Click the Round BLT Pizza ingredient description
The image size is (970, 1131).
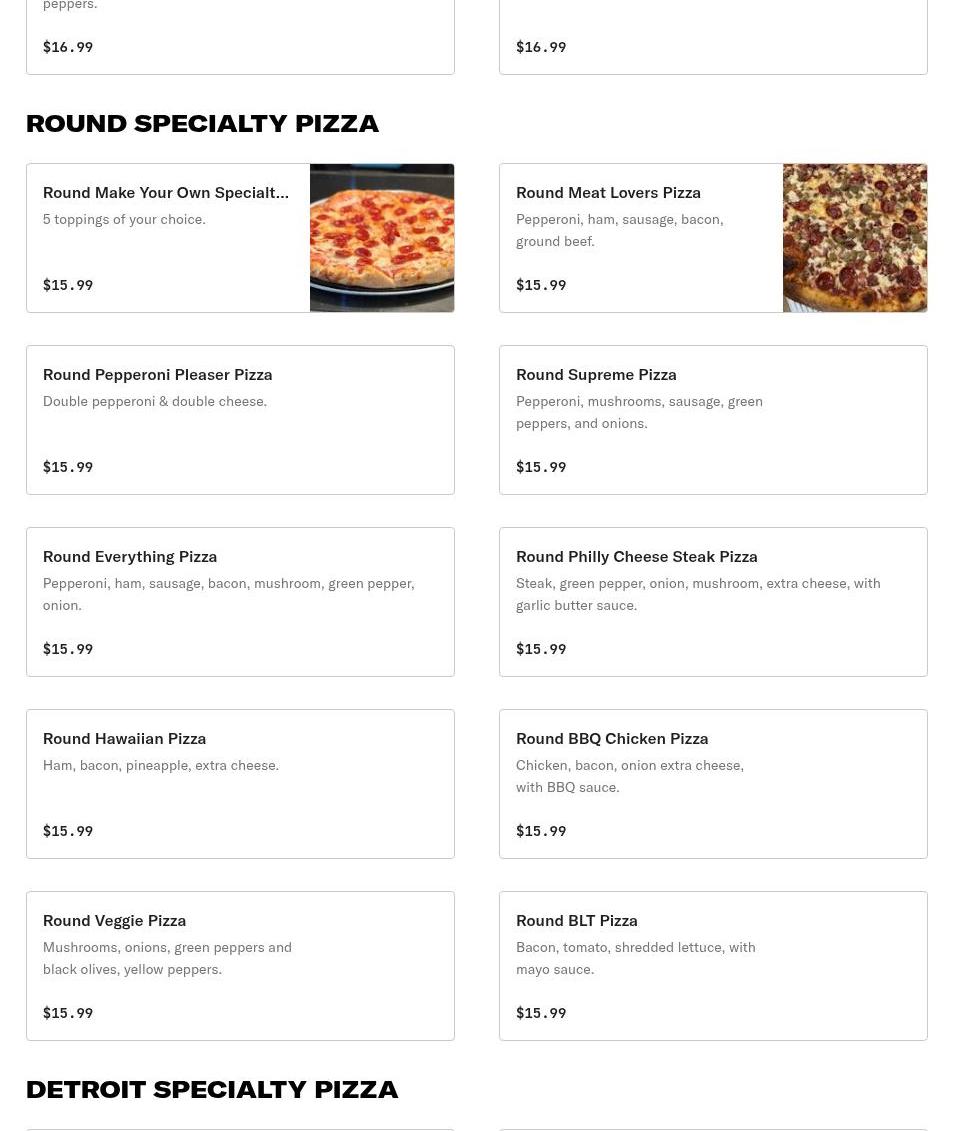[x=635, y=958]
